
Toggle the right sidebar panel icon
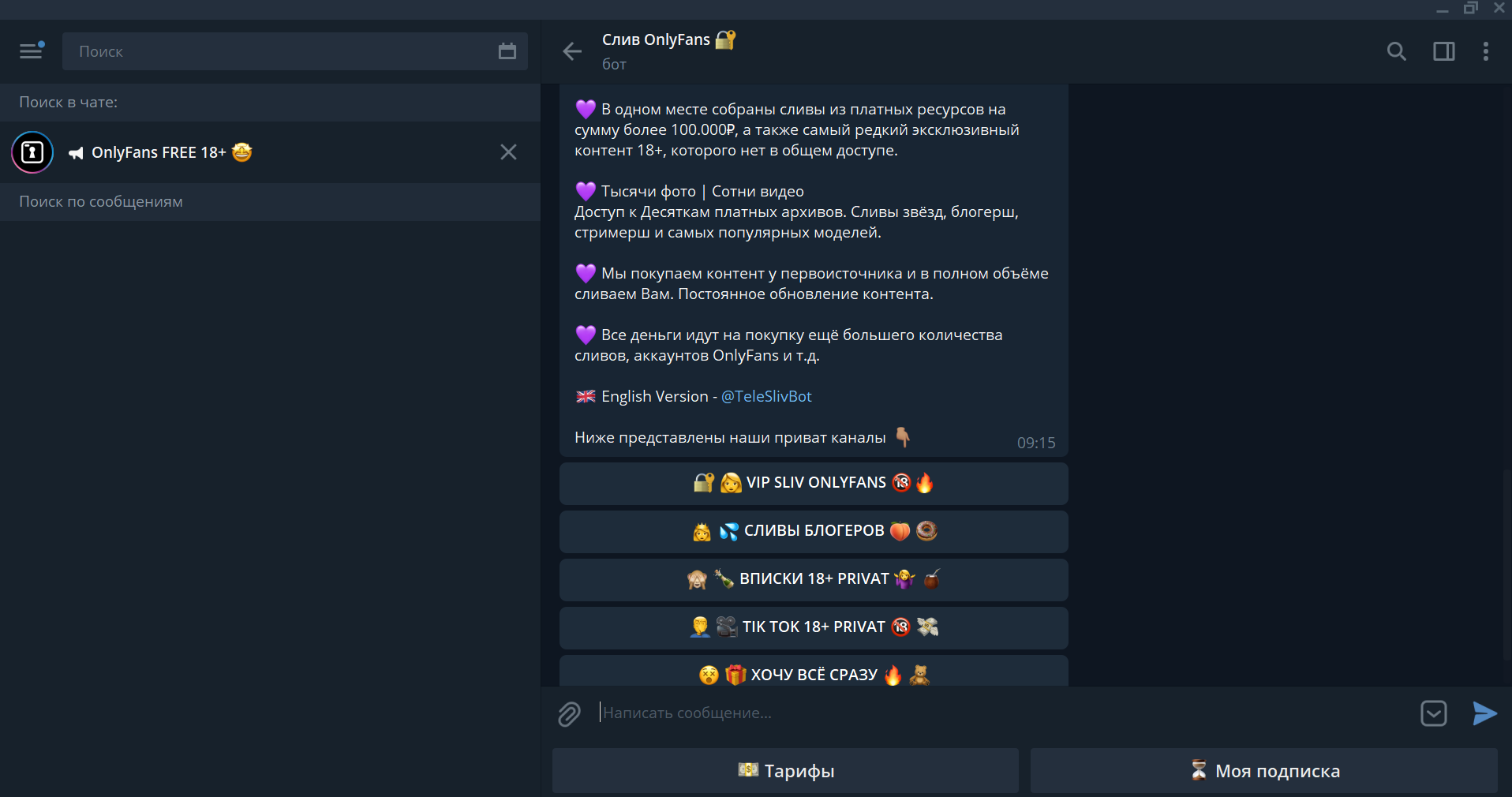1444,51
